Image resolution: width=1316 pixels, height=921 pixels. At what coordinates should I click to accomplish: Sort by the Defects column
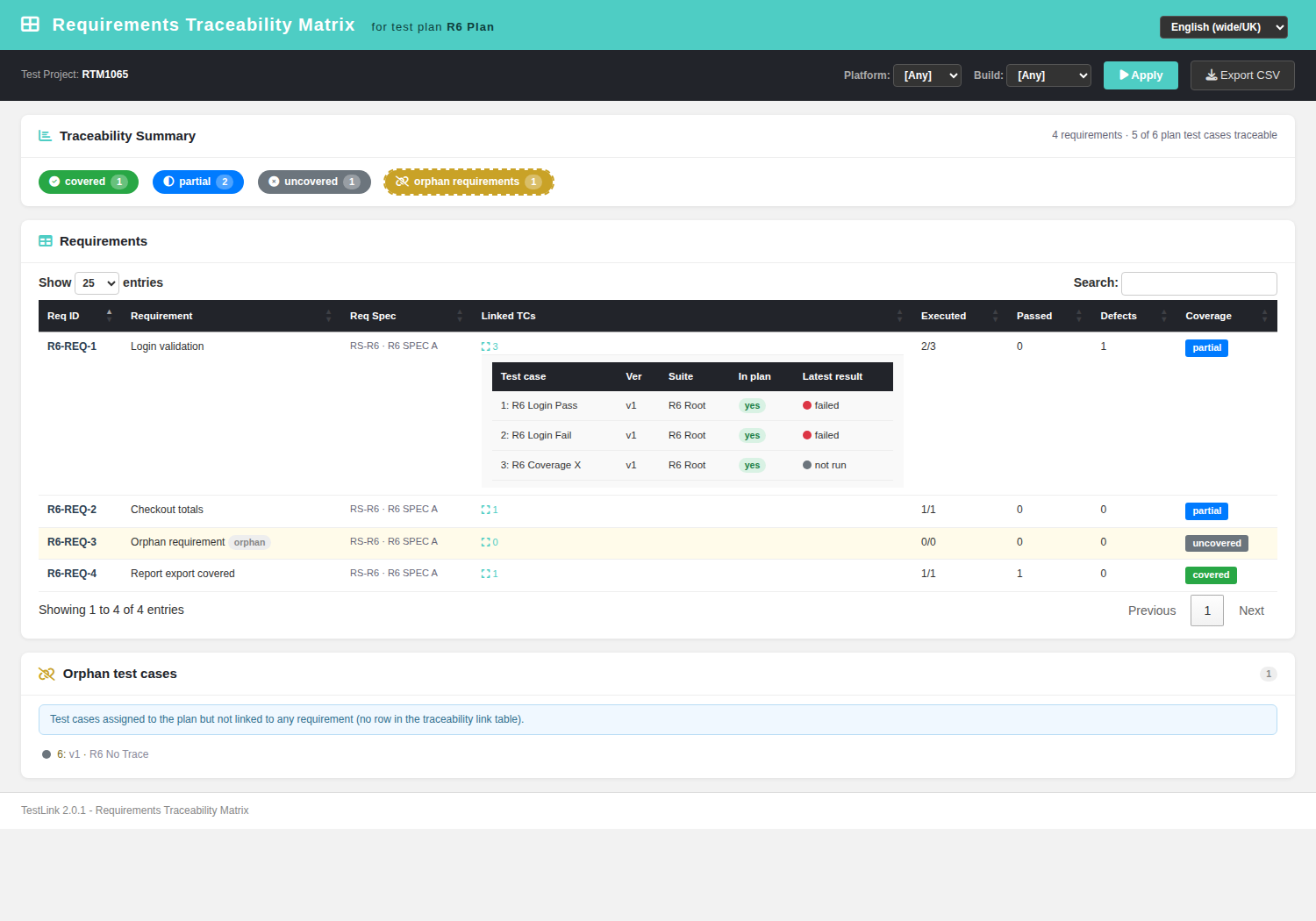point(1134,316)
